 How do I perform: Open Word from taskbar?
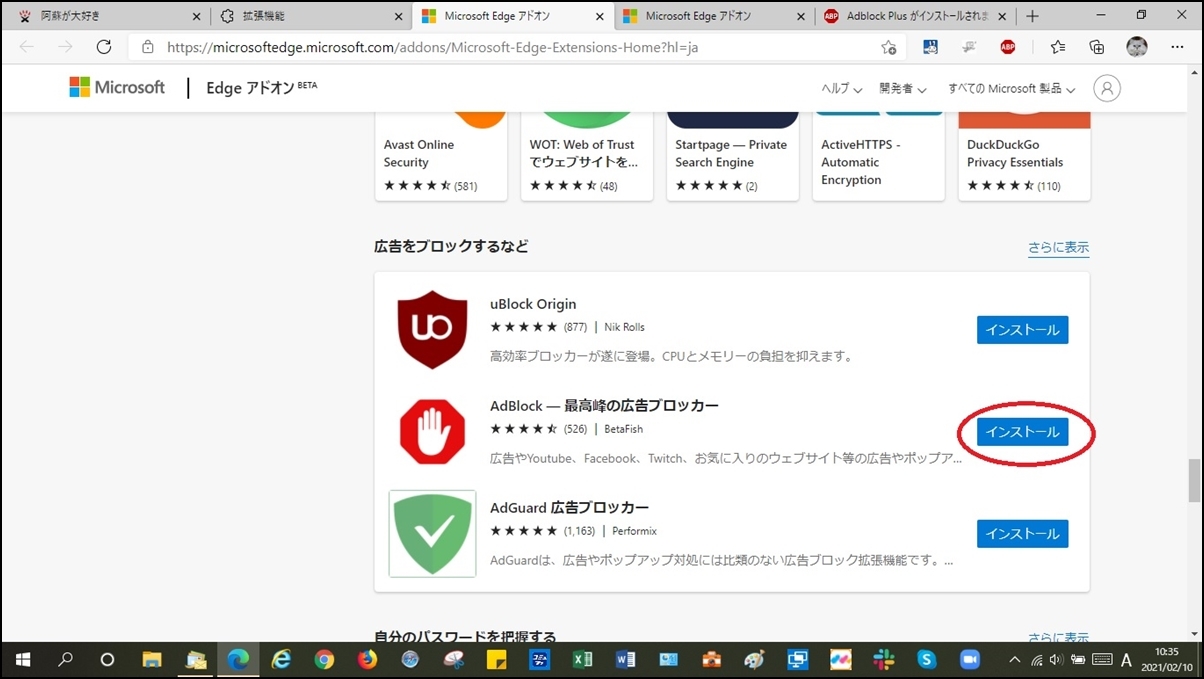[626, 660]
